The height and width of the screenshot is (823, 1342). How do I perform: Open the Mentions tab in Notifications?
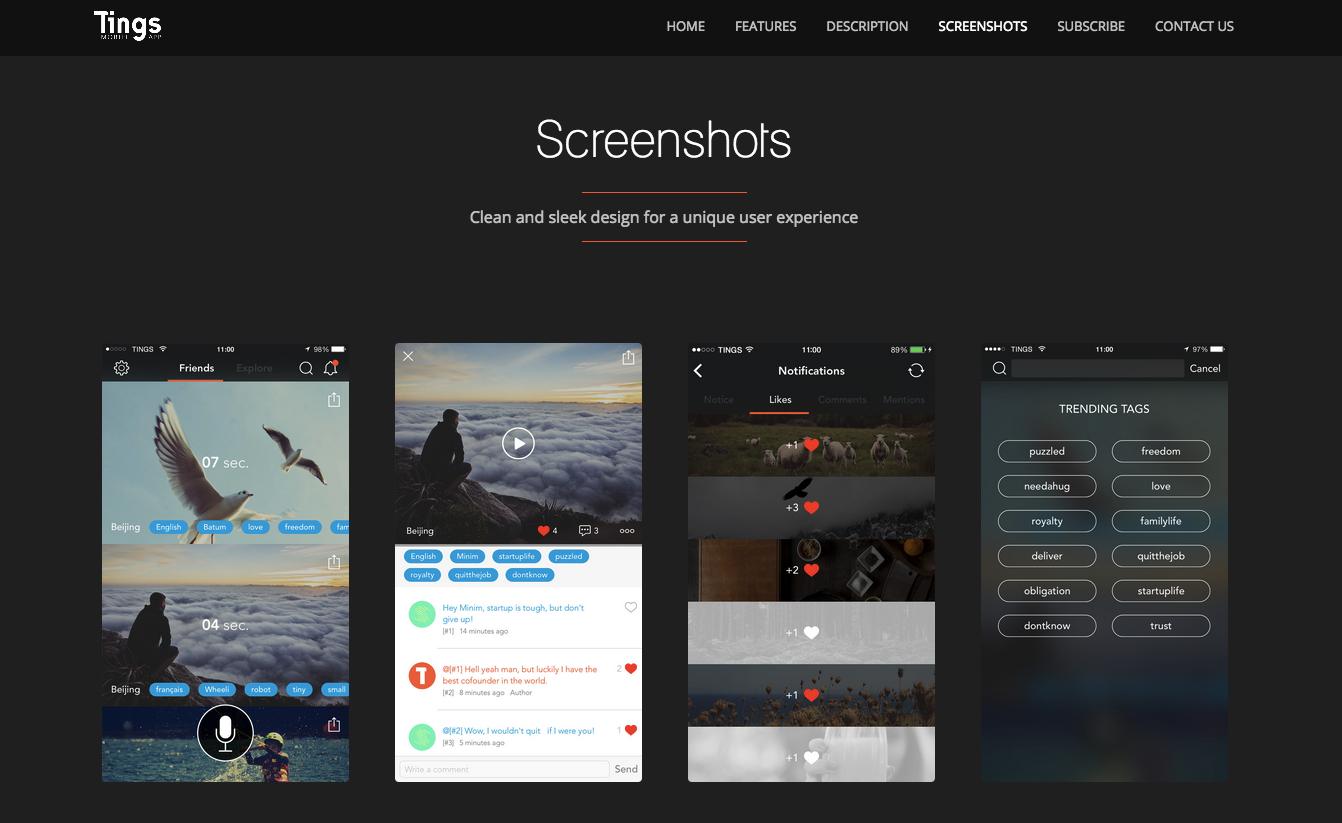click(x=904, y=400)
